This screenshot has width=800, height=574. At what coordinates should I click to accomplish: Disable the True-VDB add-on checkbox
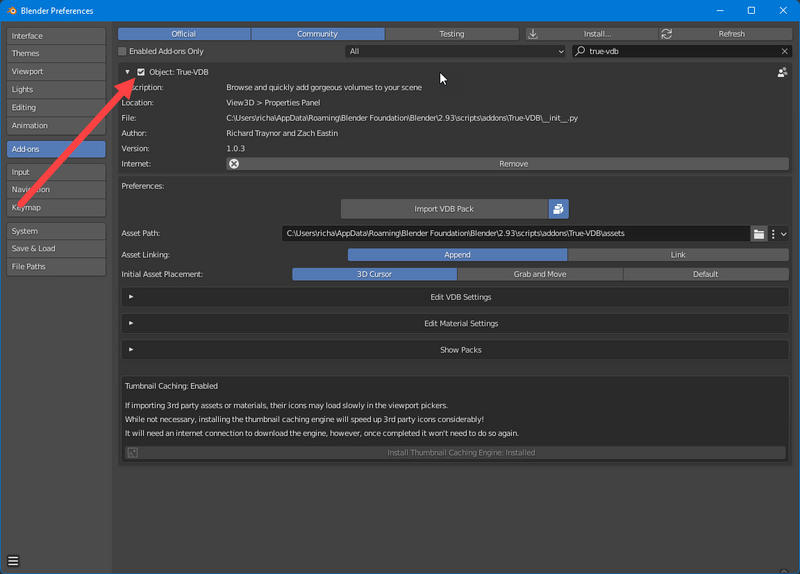click(x=141, y=72)
